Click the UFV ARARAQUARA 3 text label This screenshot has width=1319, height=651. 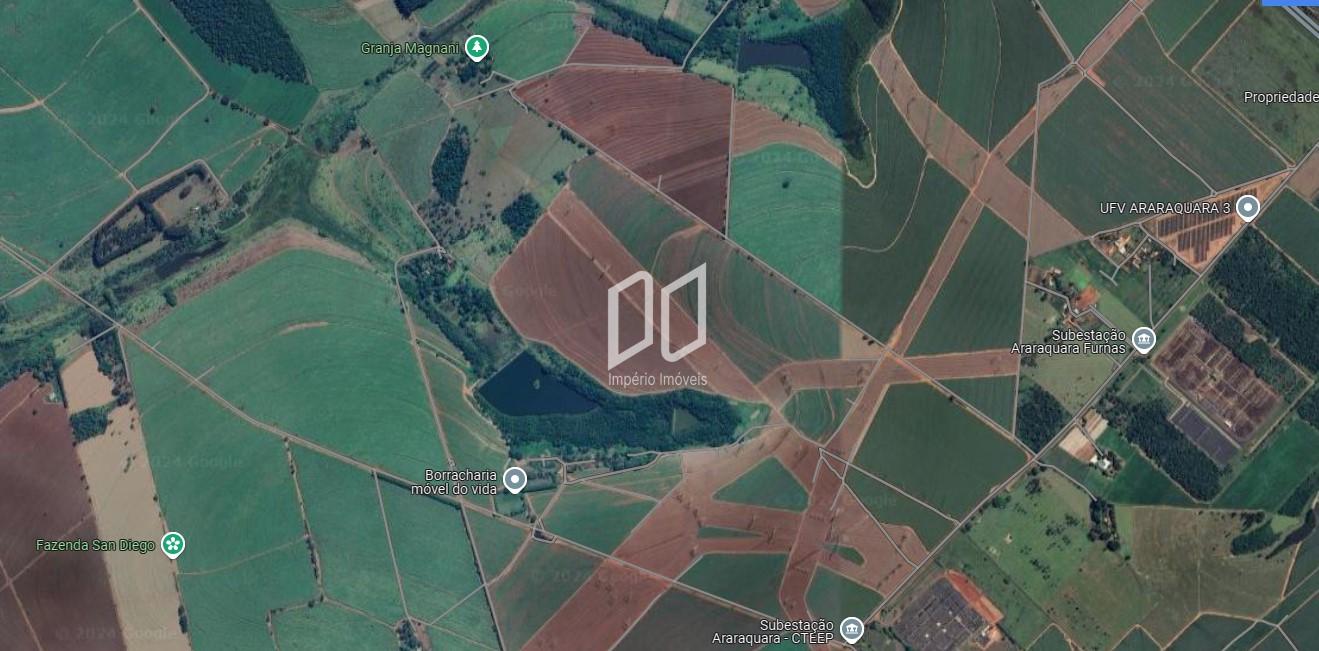pos(1165,208)
